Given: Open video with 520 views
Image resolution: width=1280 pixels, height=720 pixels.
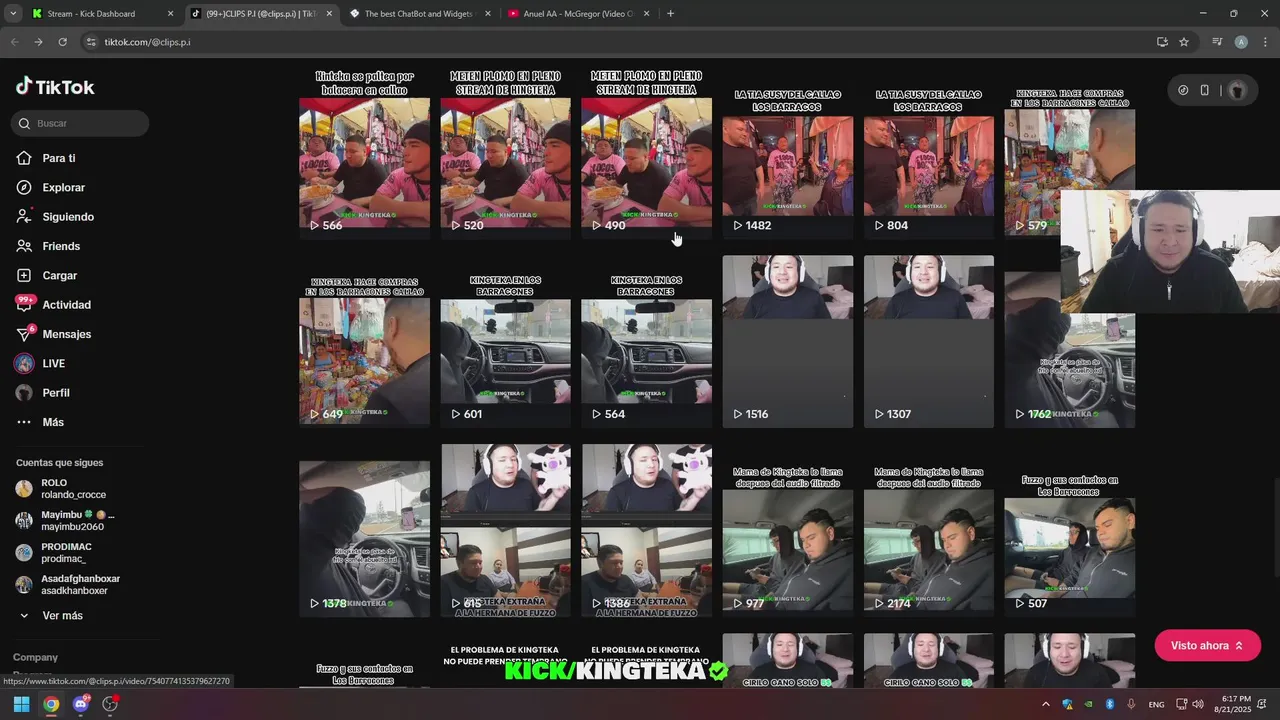Looking at the screenshot, I should 505,152.
